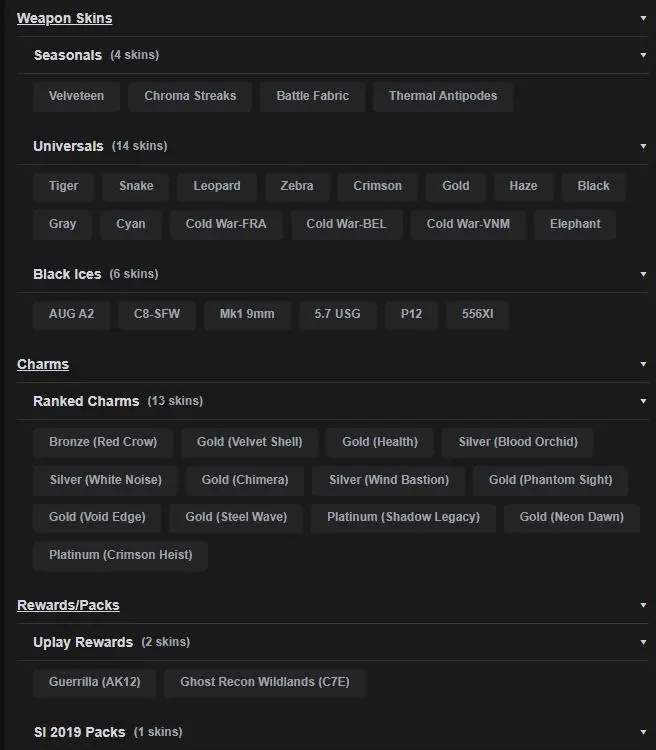
Task: Collapse the Universals group arrow
Action: (x=643, y=146)
